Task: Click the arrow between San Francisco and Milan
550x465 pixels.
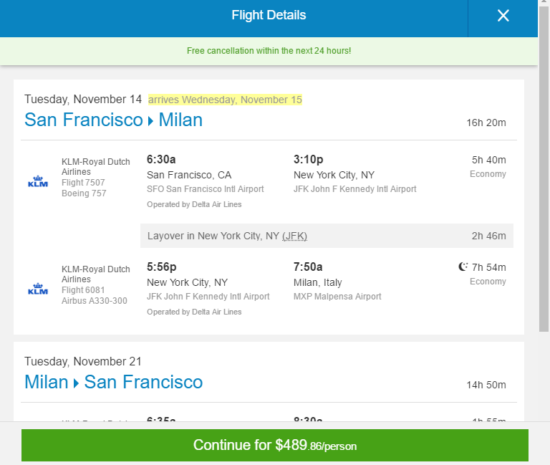Action: pyautogui.click(x=151, y=121)
